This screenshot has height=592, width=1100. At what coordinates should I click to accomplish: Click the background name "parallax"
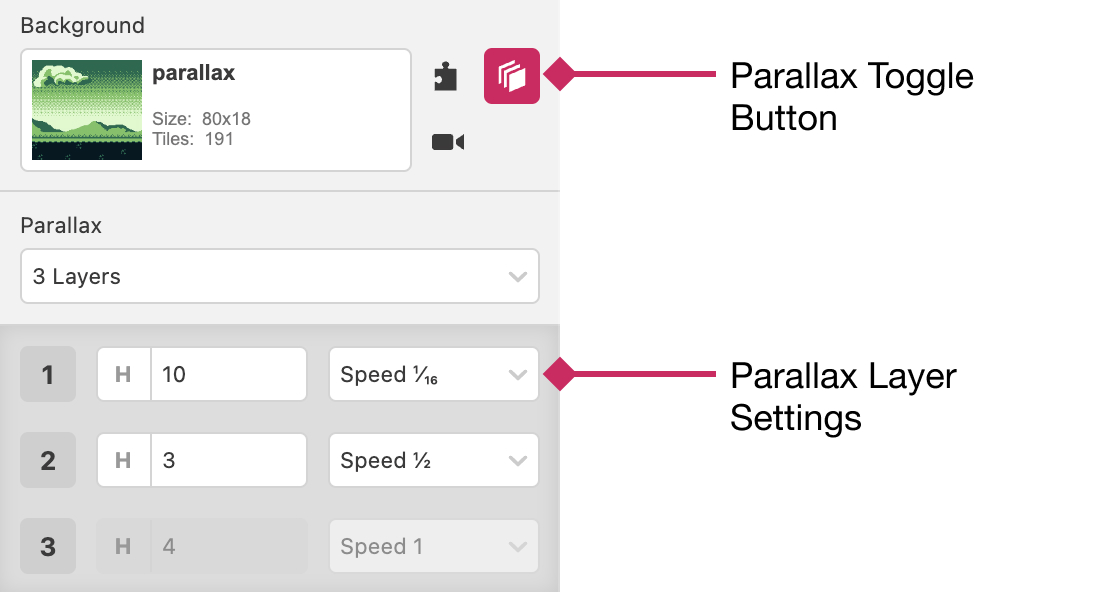[x=193, y=73]
